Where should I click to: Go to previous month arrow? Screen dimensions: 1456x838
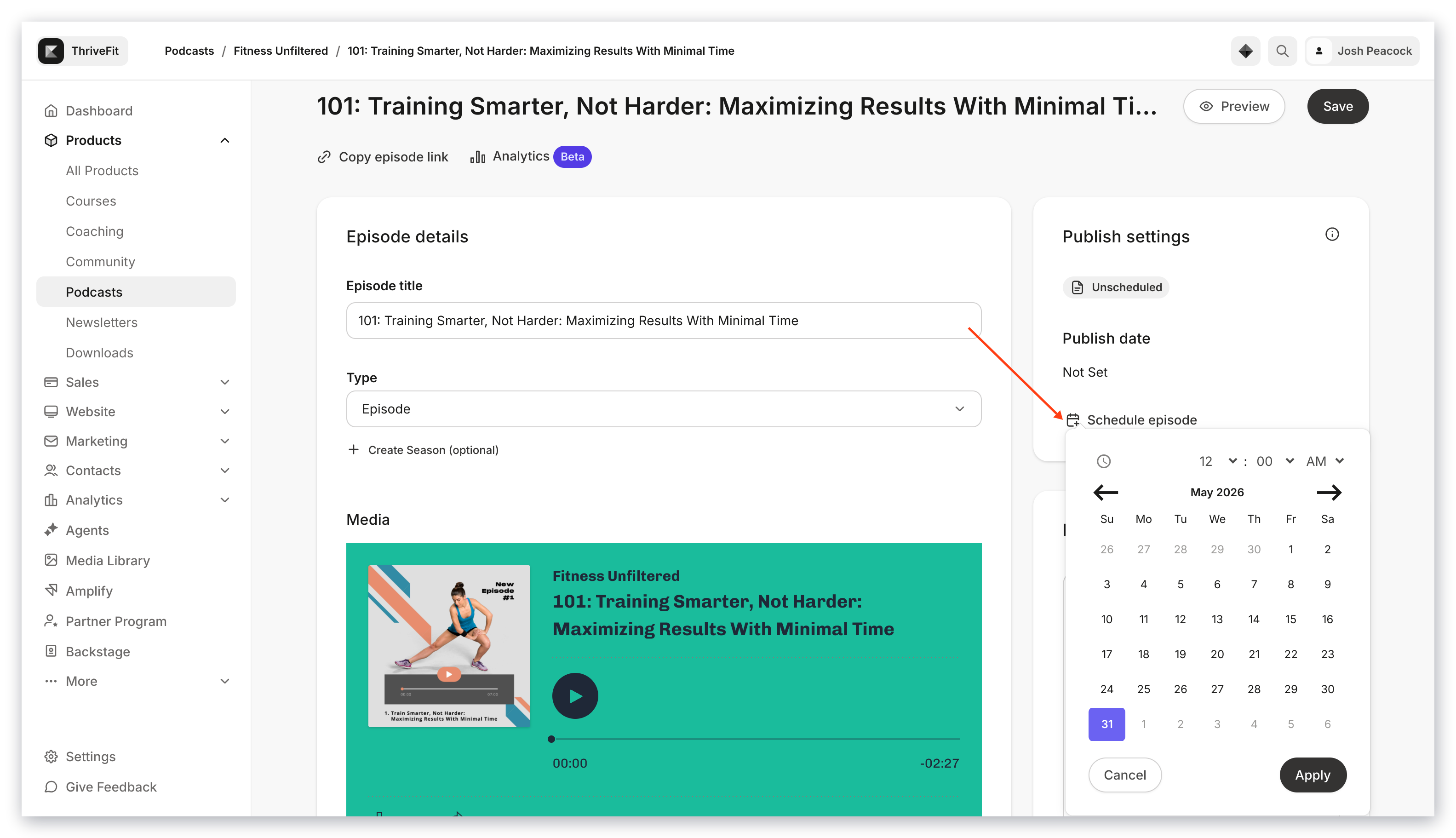pyautogui.click(x=1105, y=492)
